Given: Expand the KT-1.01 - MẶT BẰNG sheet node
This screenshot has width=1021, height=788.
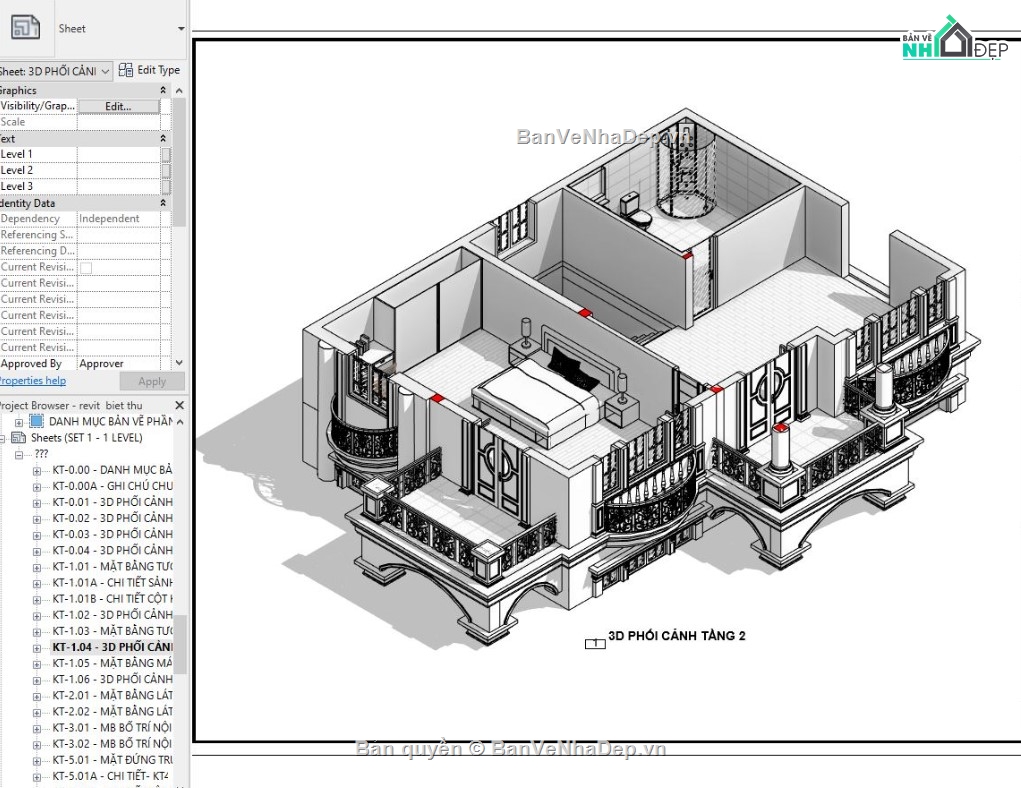Looking at the screenshot, I should click(x=37, y=567).
